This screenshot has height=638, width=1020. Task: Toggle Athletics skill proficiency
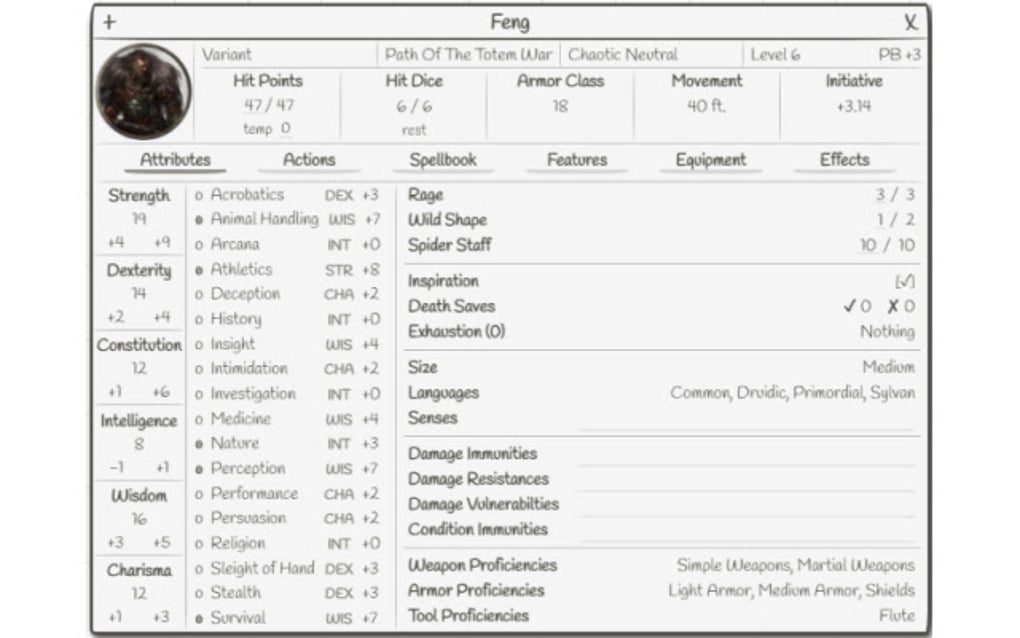pos(200,269)
